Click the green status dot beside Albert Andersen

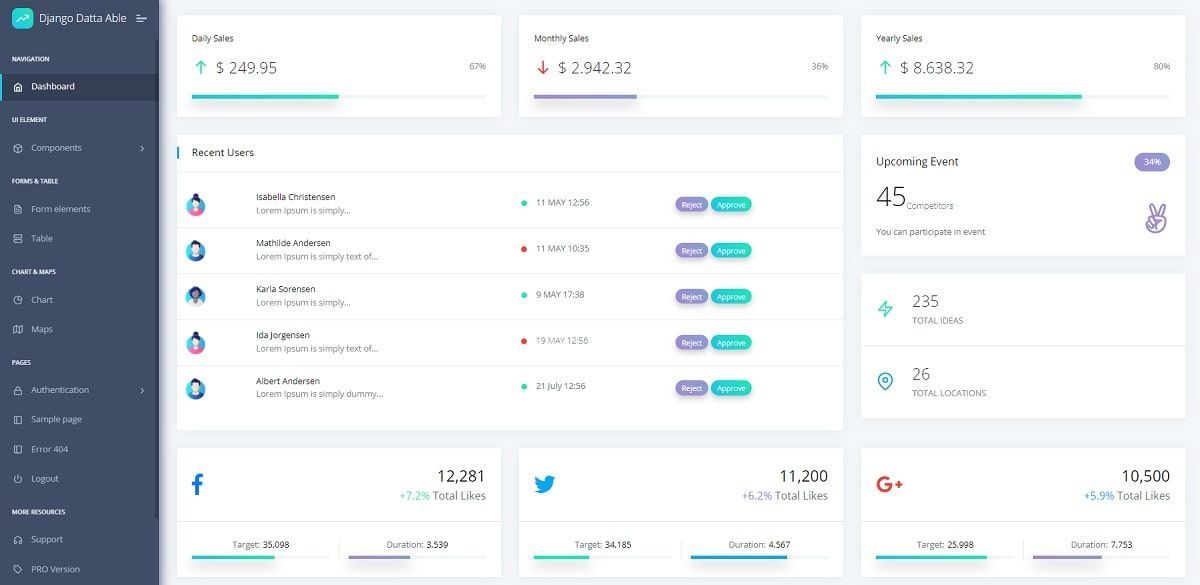click(522, 385)
